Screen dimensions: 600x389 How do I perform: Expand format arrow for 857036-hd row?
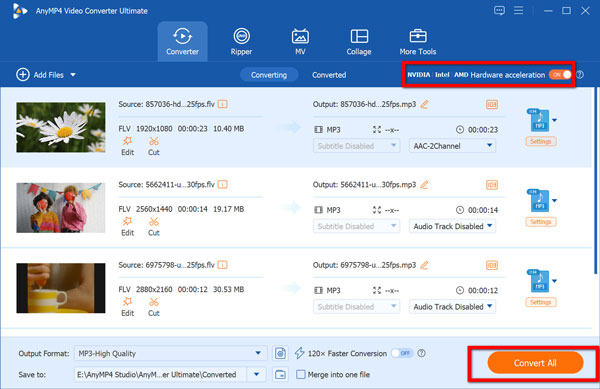click(x=554, y=120)
